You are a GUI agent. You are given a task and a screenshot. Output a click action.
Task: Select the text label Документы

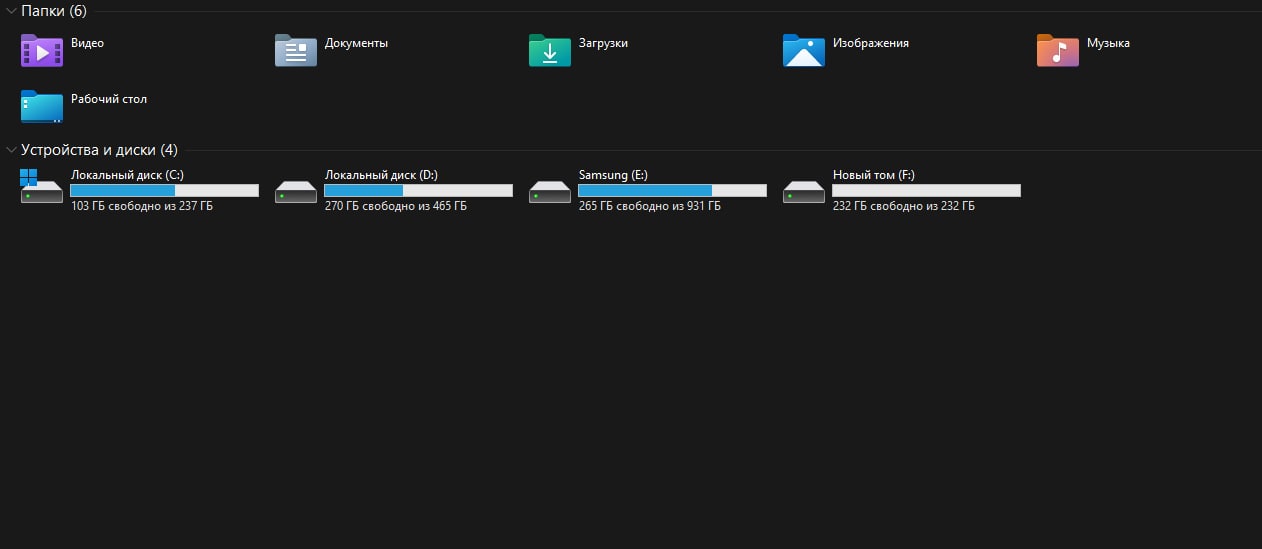pos(357,43)
